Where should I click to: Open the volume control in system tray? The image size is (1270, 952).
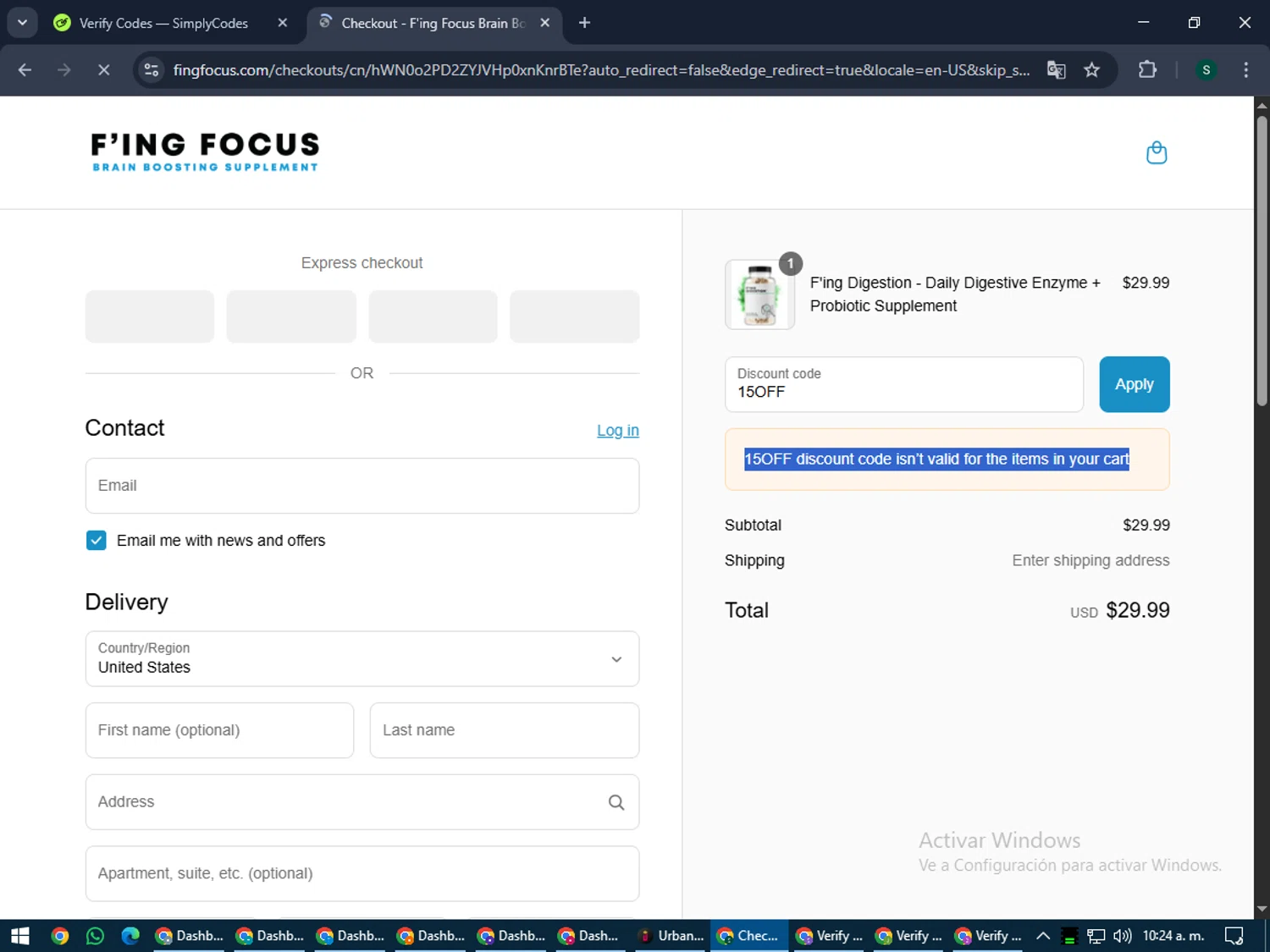coord(1123,936)
